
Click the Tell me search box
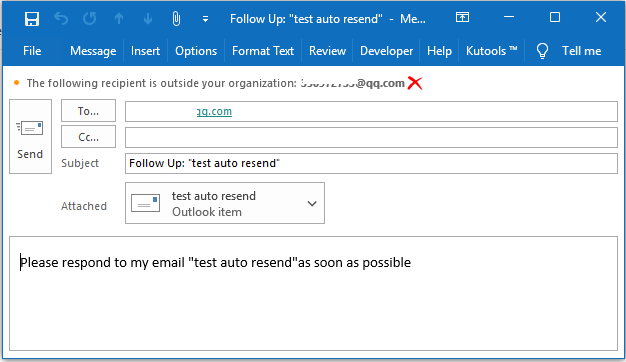(x=581, y=51)
